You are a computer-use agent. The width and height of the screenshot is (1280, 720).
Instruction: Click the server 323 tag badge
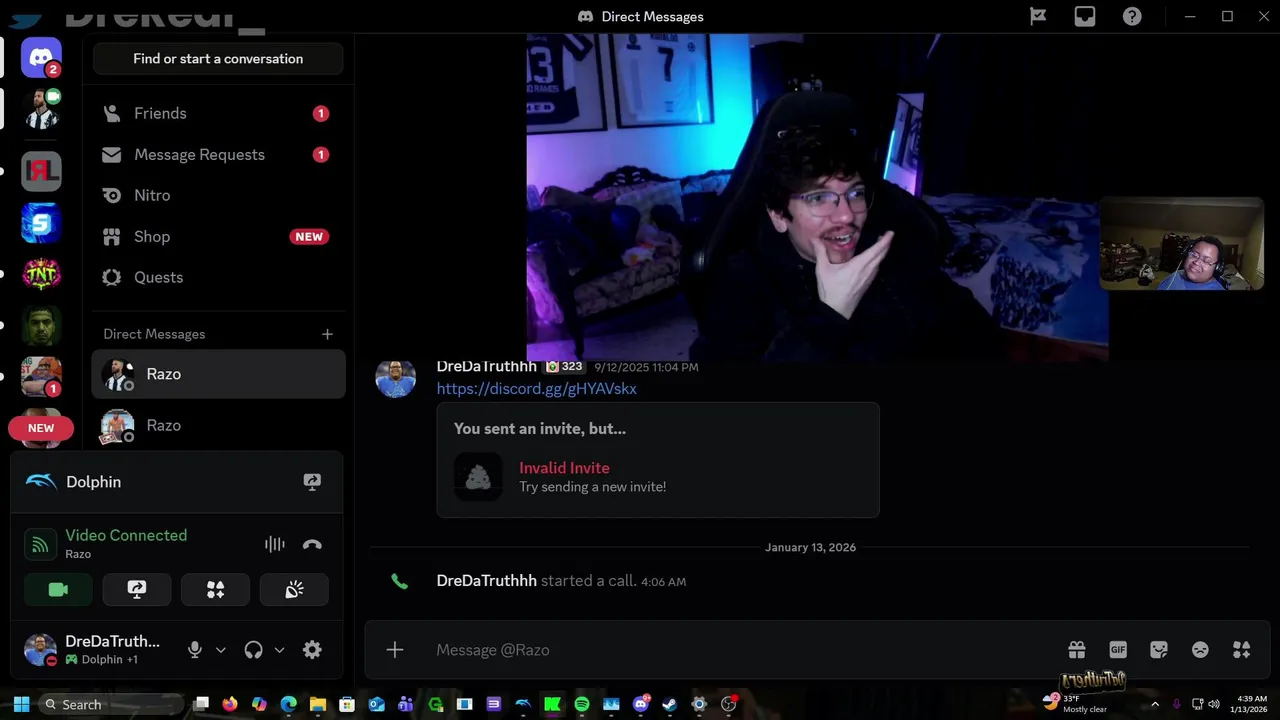pyautogui.click(x=565, y=366)
